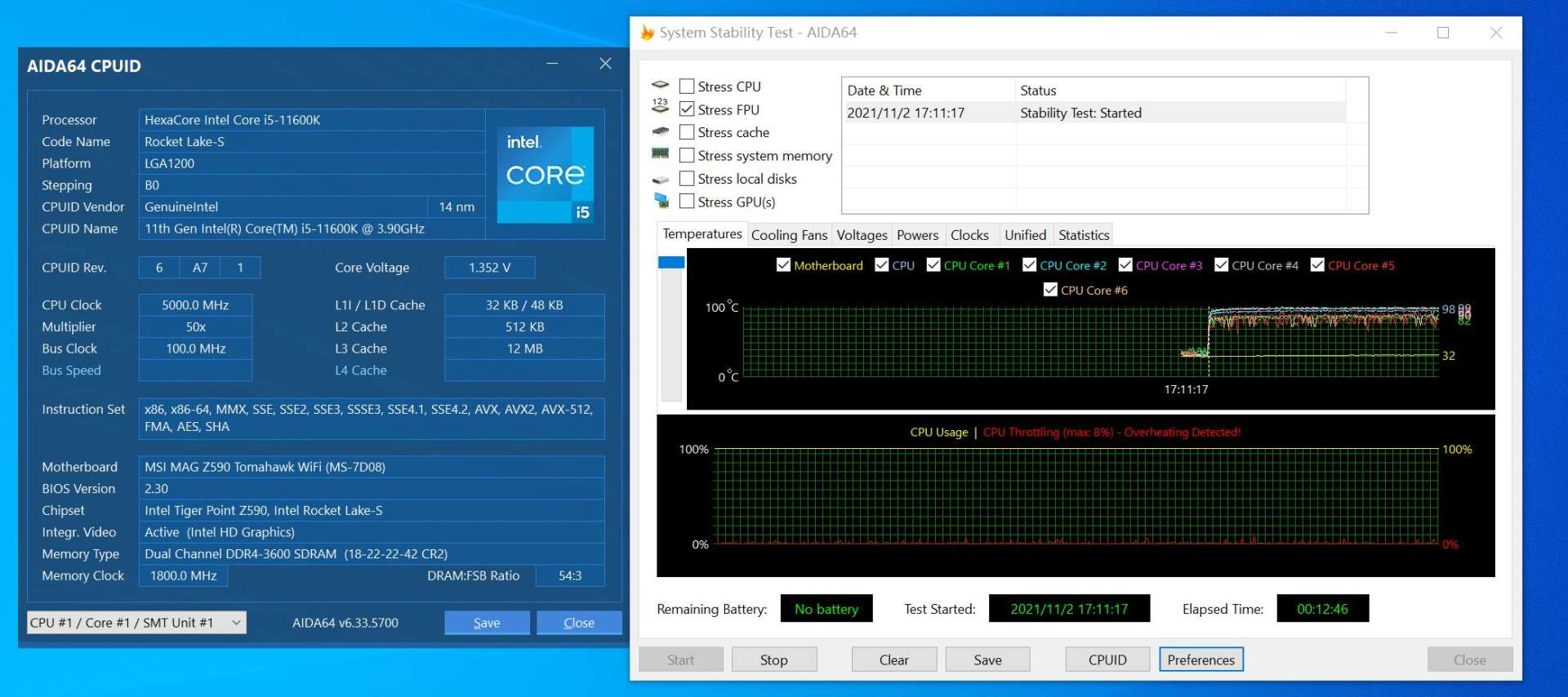Toggle the CPU temperature graph checkbox

[881, 264]
